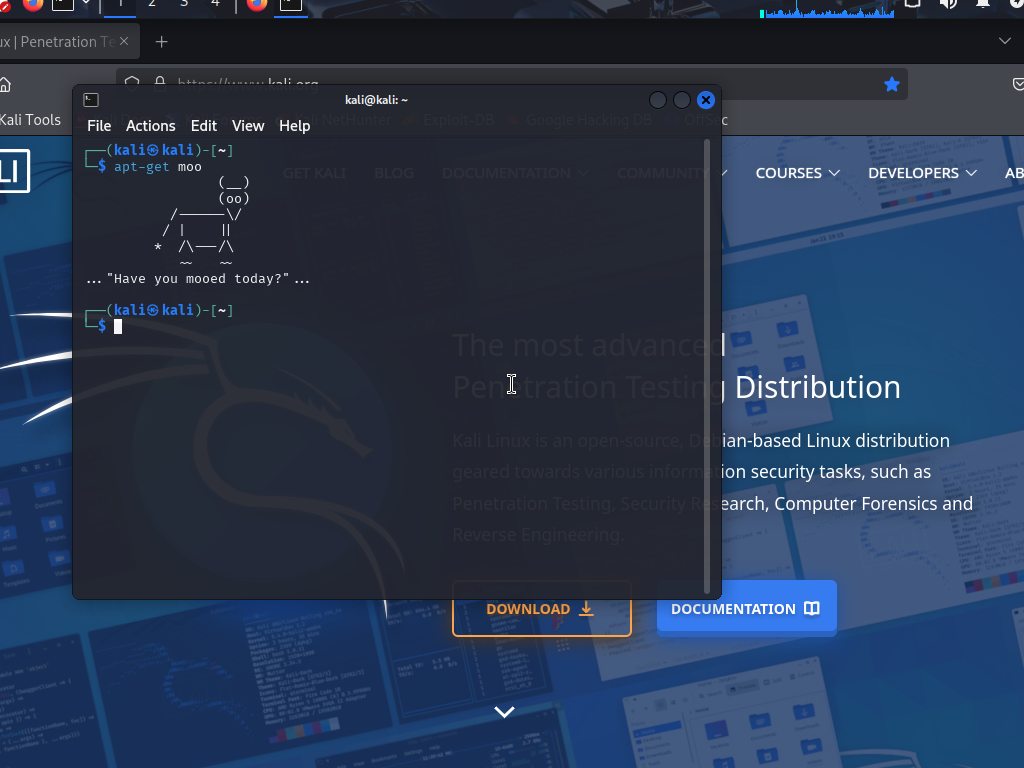
Task: Open the terminal launcher dropdown arrow
Action: (86, 4)
